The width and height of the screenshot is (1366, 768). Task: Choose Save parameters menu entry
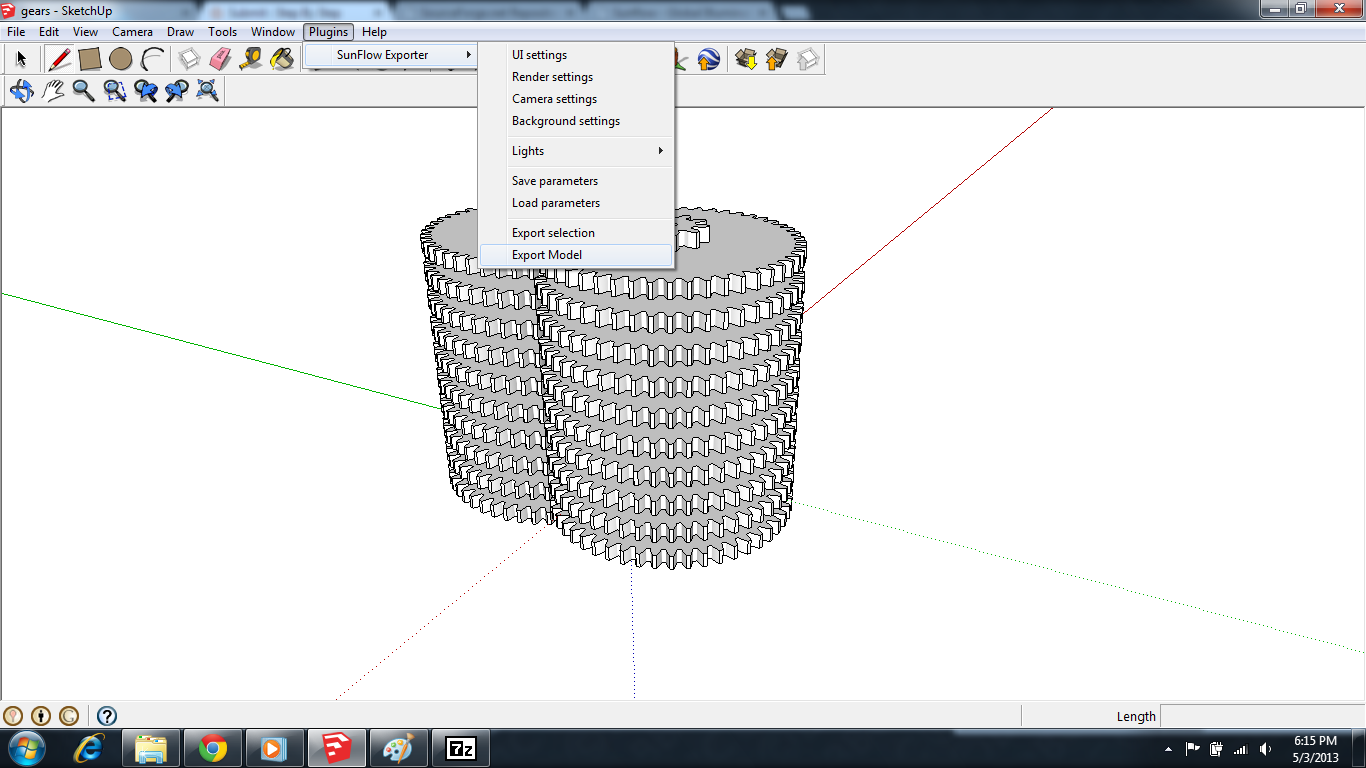555,181
